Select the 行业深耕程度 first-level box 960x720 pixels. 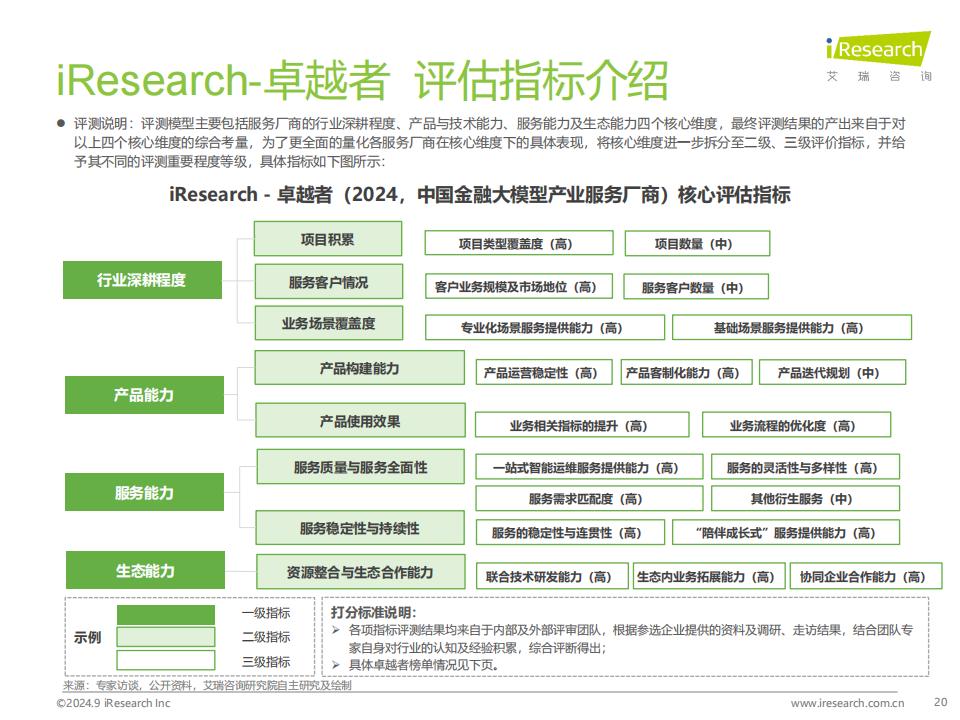click(x=143, y=280)
